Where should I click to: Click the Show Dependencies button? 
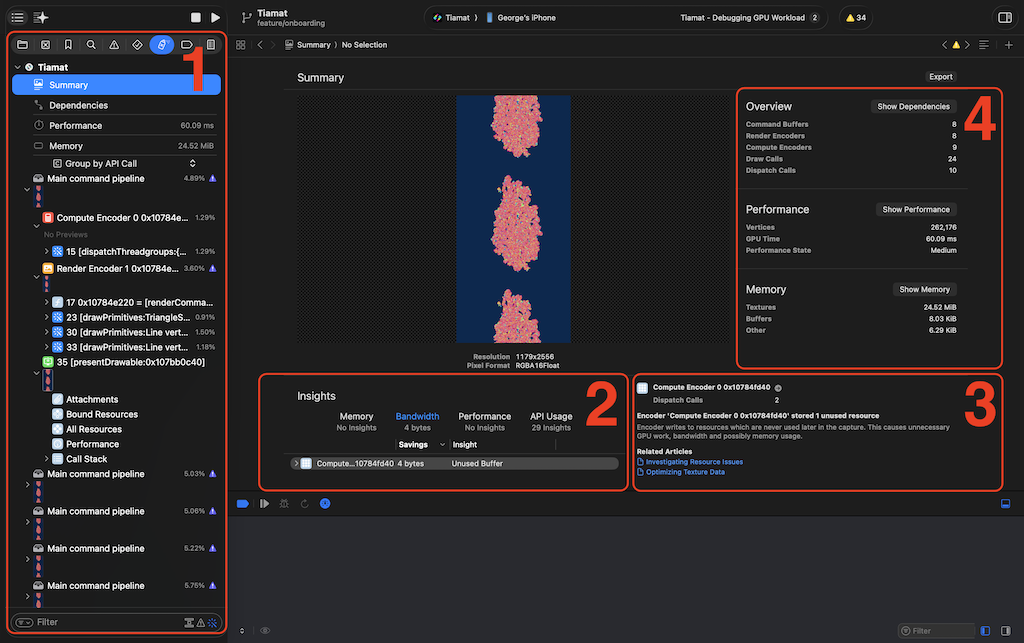[x=914, y=106]
